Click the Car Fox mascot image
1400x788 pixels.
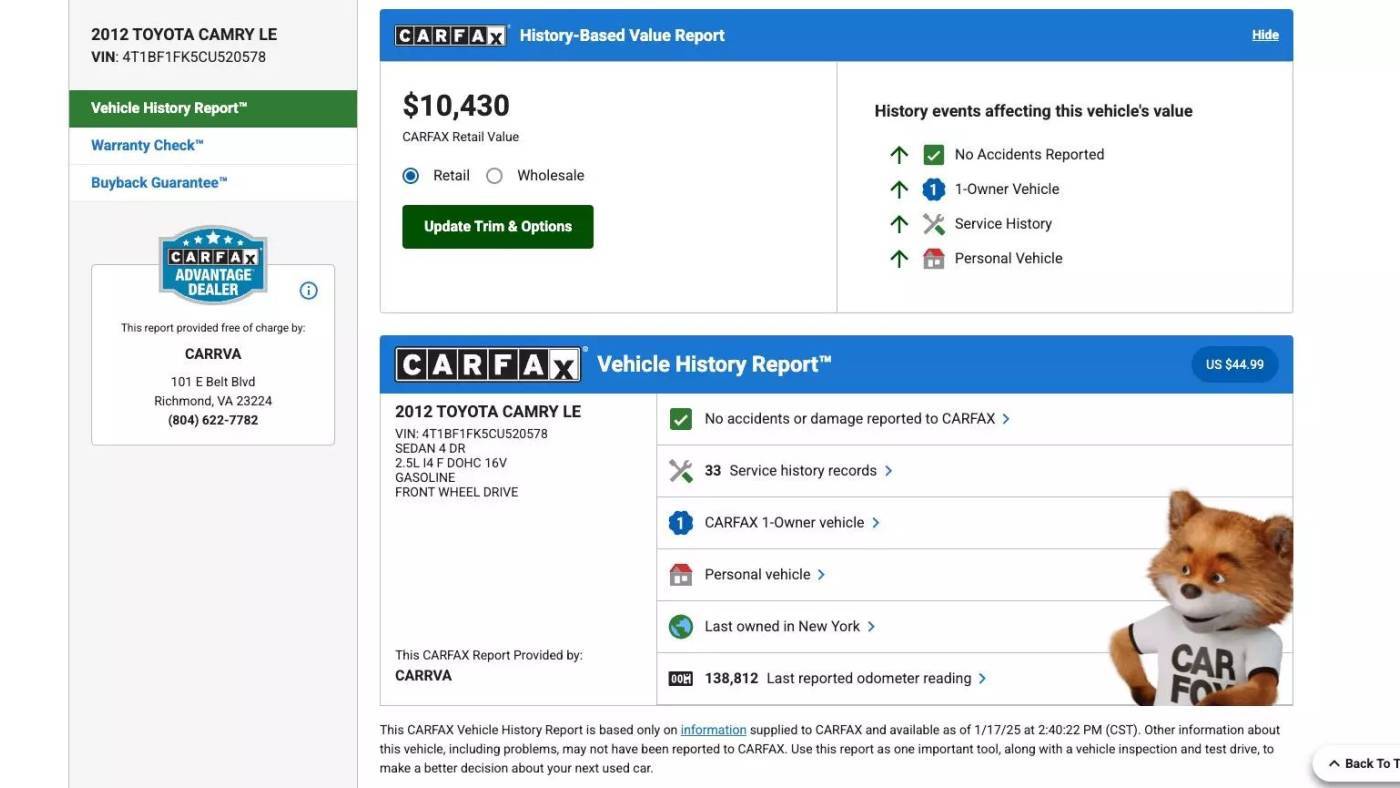pyautogui.click(x=1201, y=598)
